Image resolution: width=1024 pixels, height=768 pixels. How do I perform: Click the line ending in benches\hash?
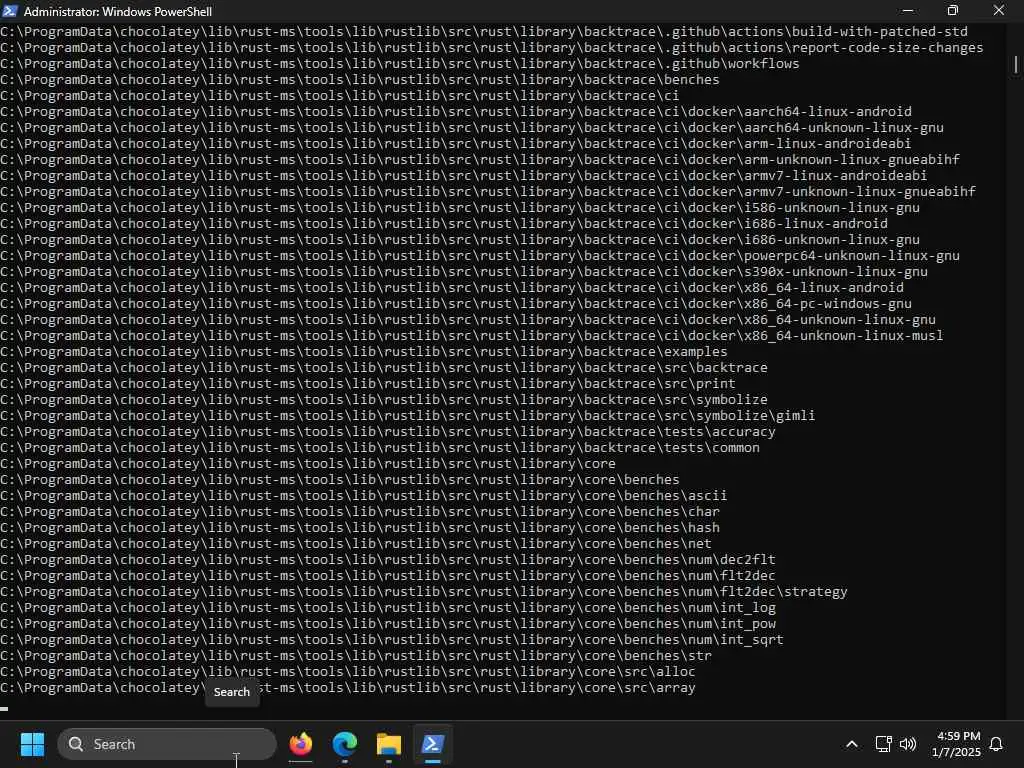360,528
